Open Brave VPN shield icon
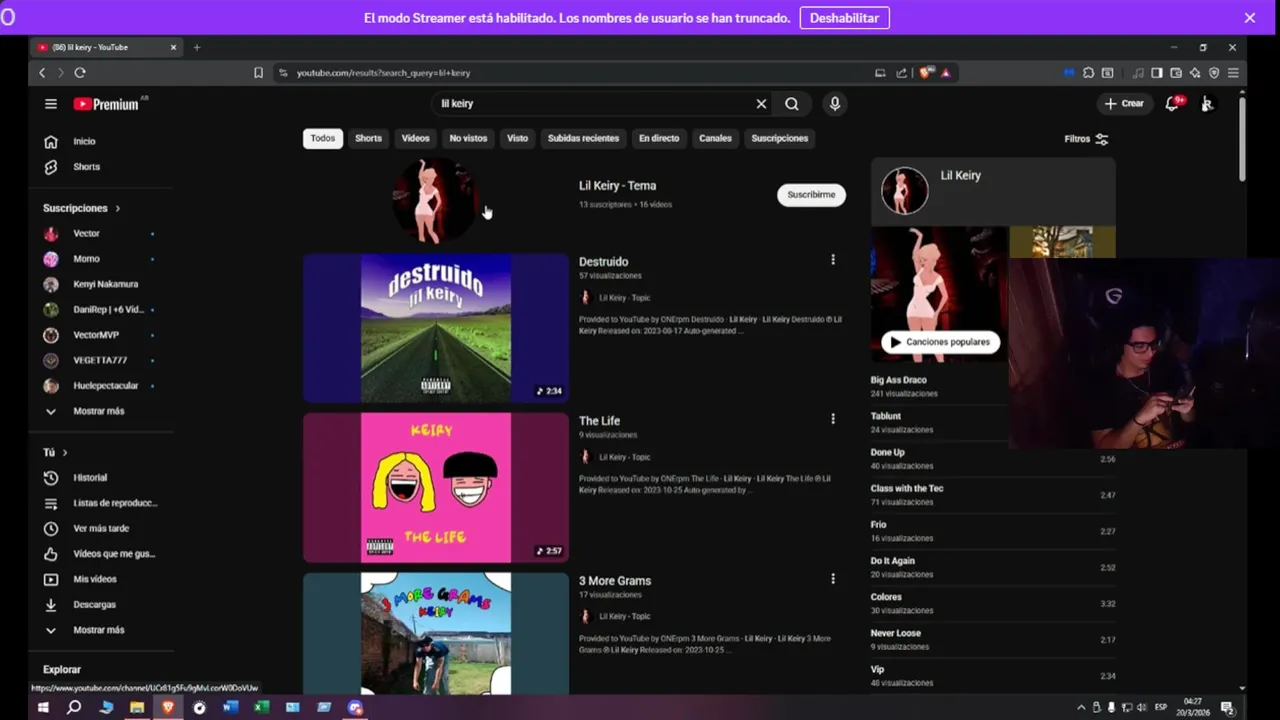Image resolution: width=1280 pixels, height=720 pixels. (1214, 73)
